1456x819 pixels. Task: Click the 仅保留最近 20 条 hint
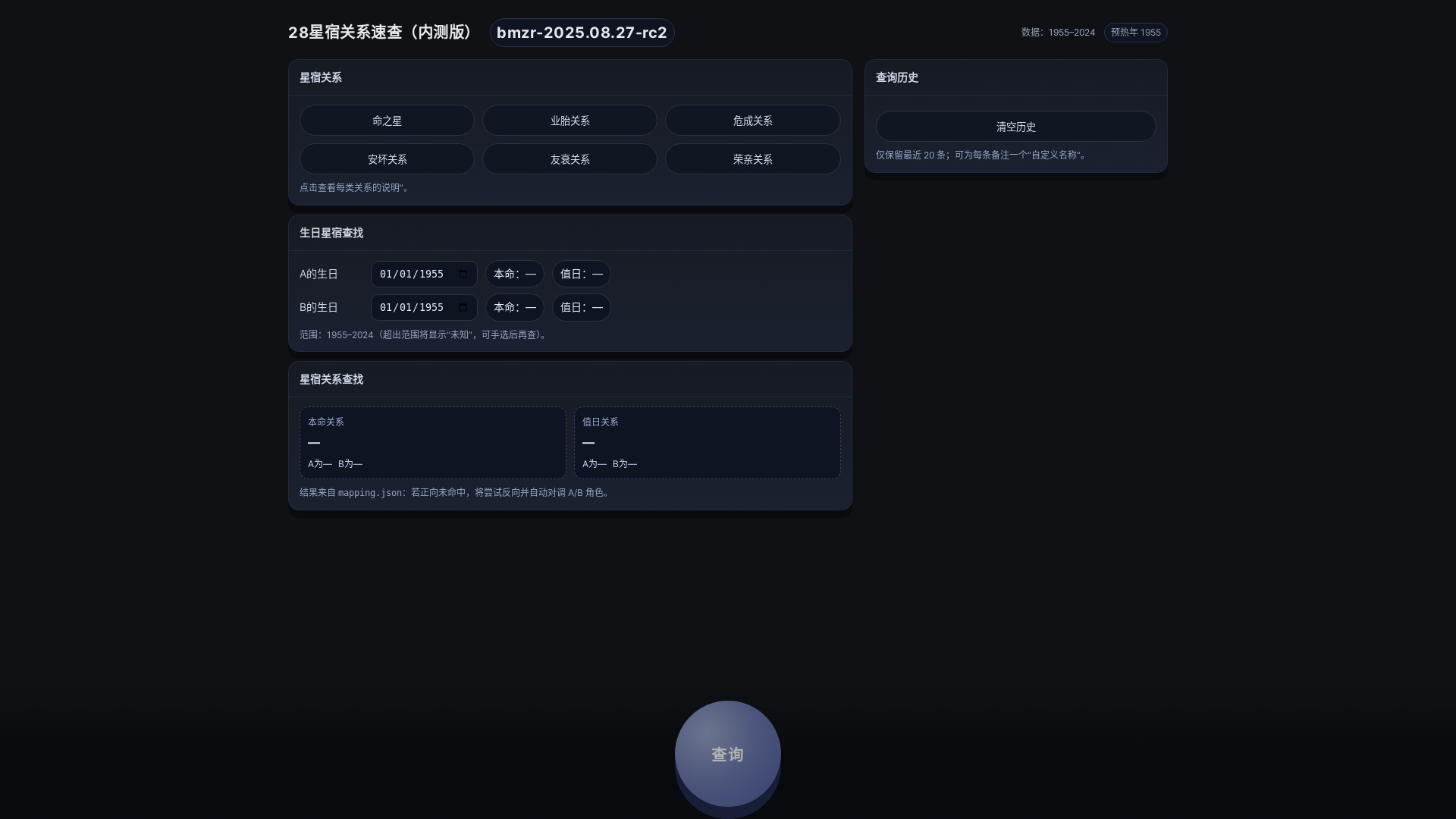click(x=983, y=155)
